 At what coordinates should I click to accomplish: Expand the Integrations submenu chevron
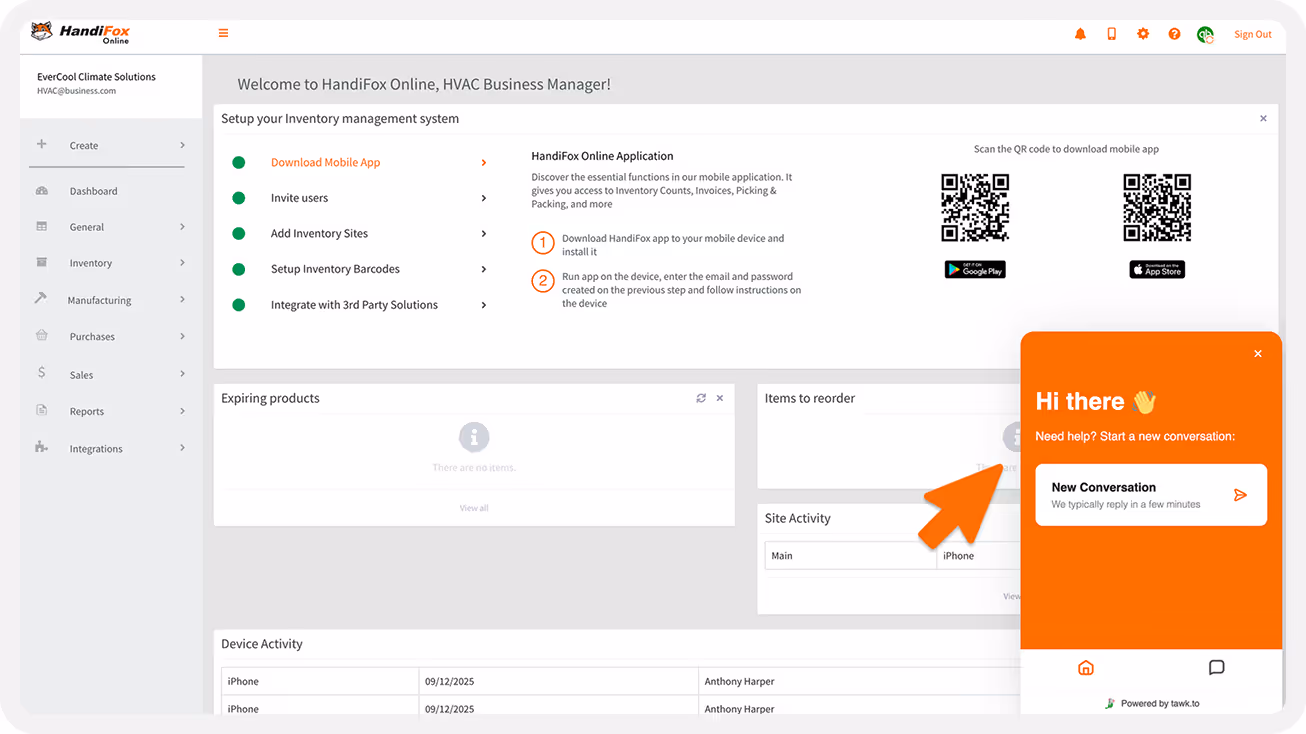pos(182,448)
